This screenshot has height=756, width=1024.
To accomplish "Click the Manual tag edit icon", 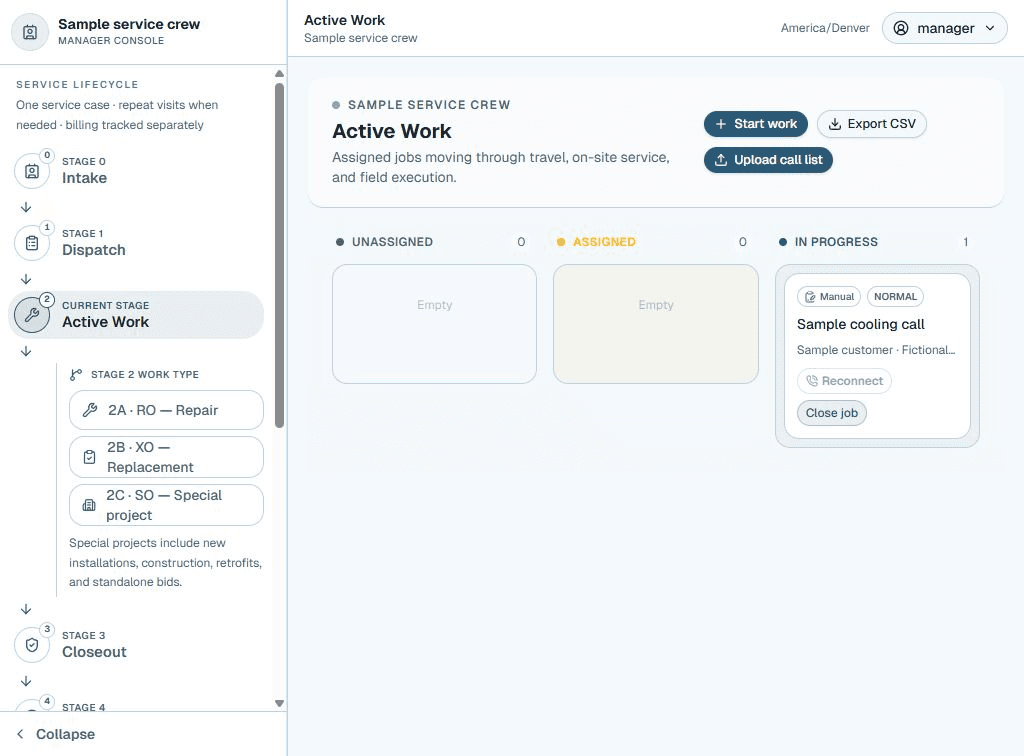I will (x=810, y=297).
